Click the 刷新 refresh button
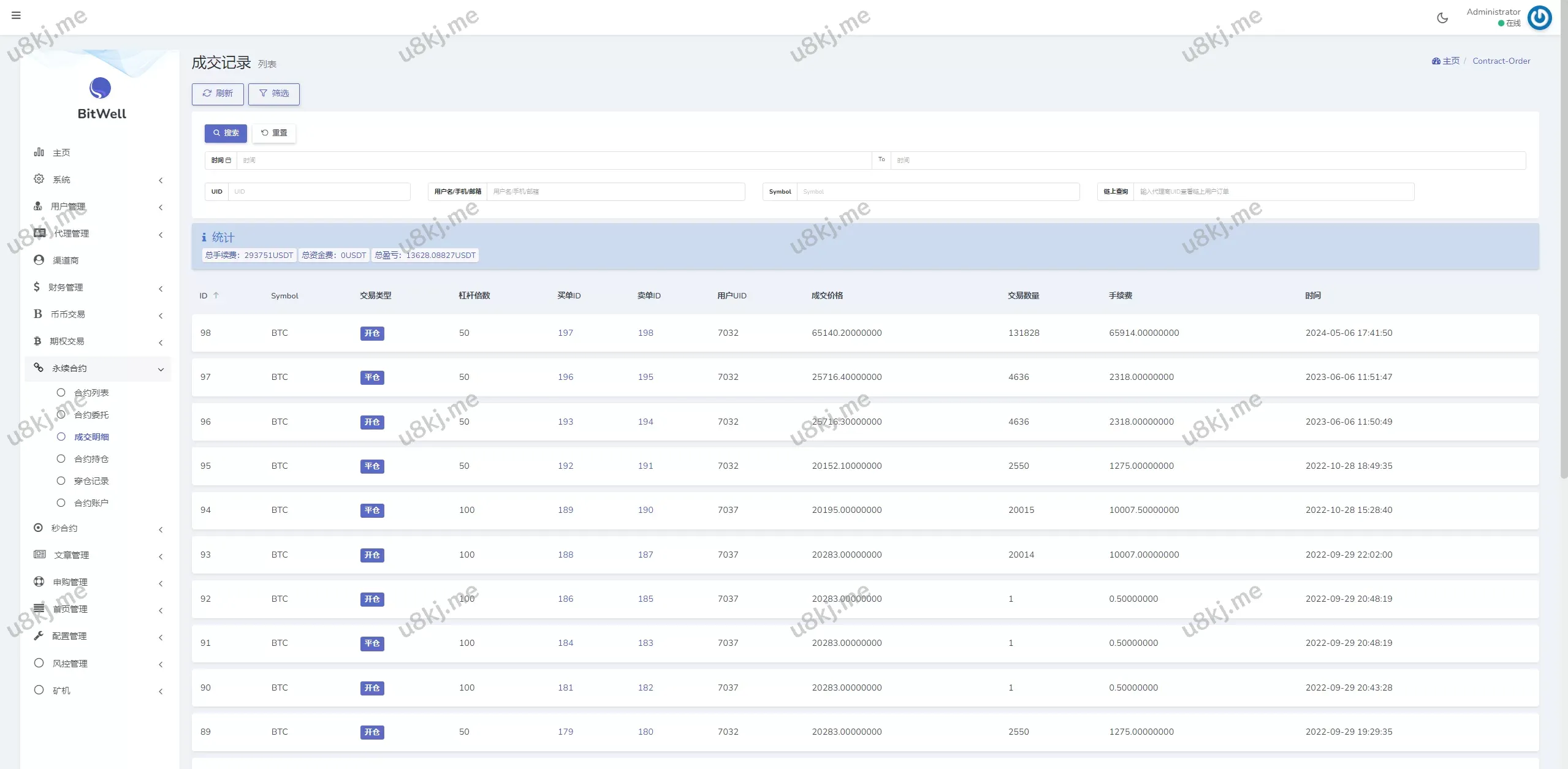The height and width of the screenshot is (769, 1568). (x=218, y=94)
